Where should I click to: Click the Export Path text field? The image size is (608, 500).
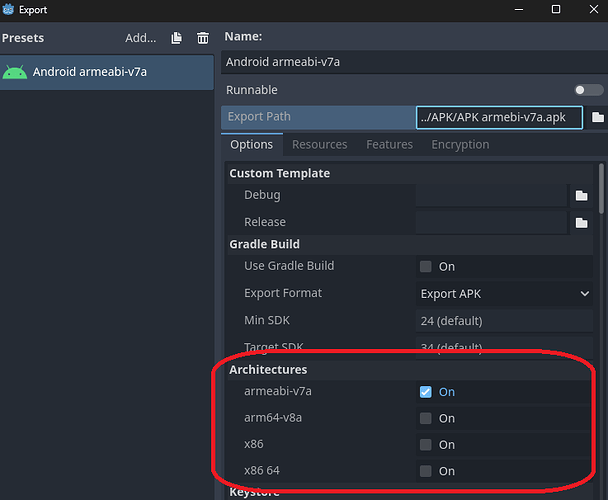point(499,117)
